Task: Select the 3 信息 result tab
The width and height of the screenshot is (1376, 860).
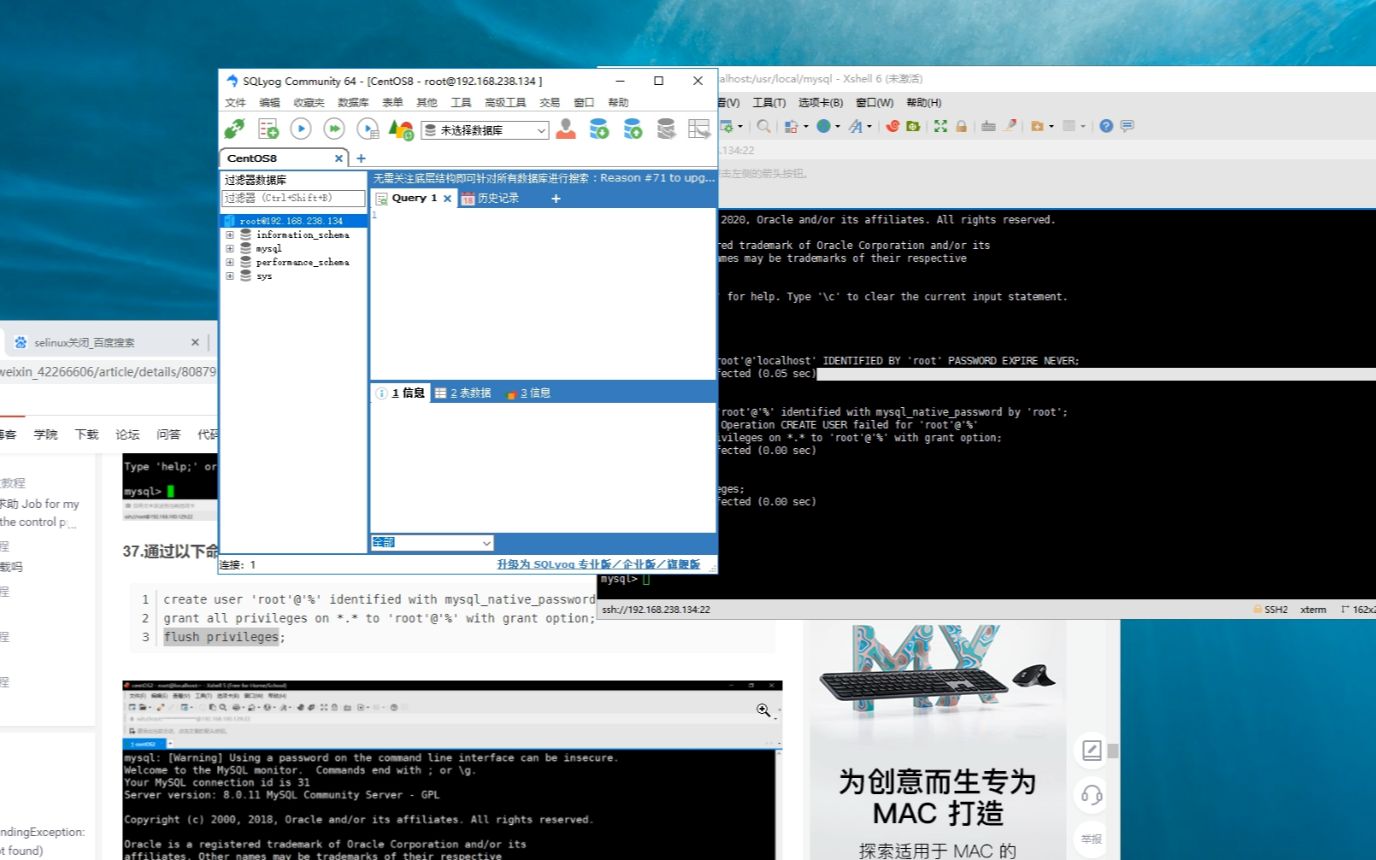Action: 529,393
